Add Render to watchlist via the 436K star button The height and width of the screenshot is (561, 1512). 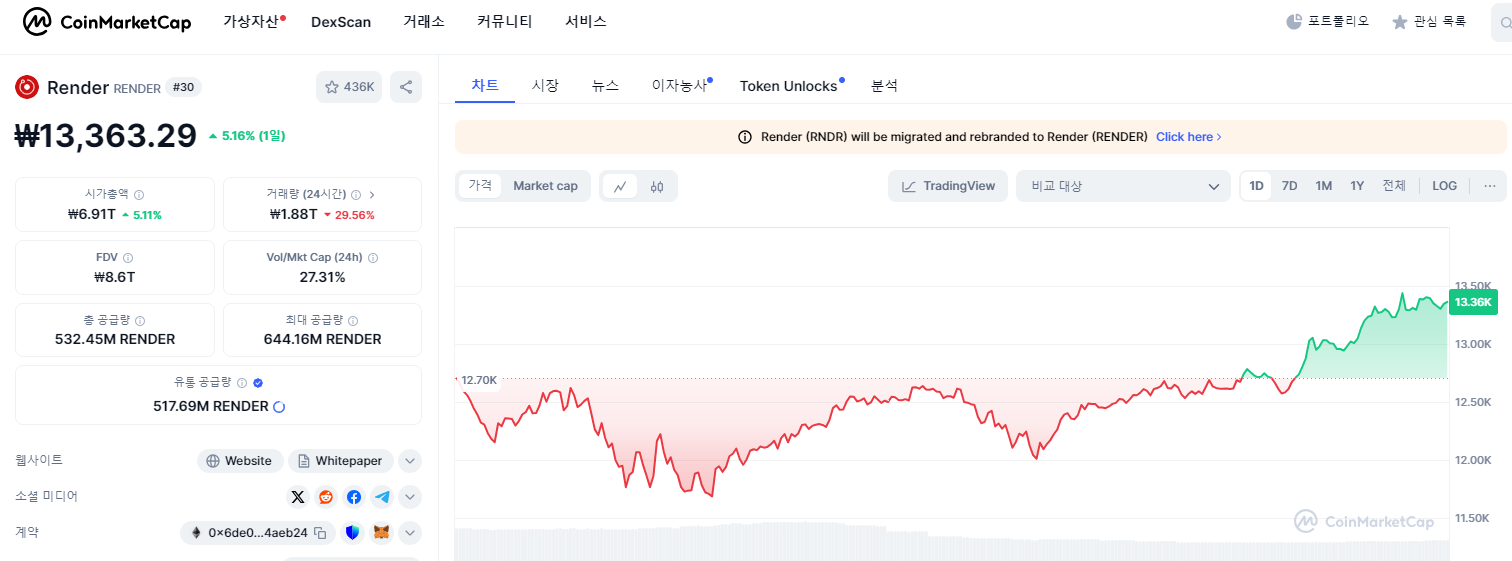click(349, 87)
